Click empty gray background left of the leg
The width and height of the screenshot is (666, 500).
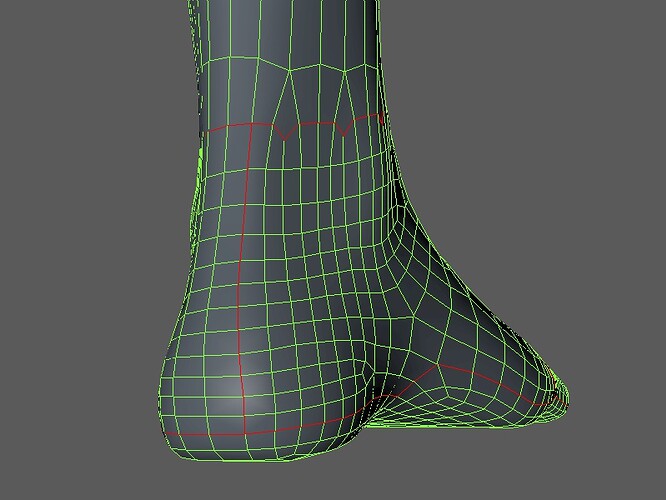85,212
